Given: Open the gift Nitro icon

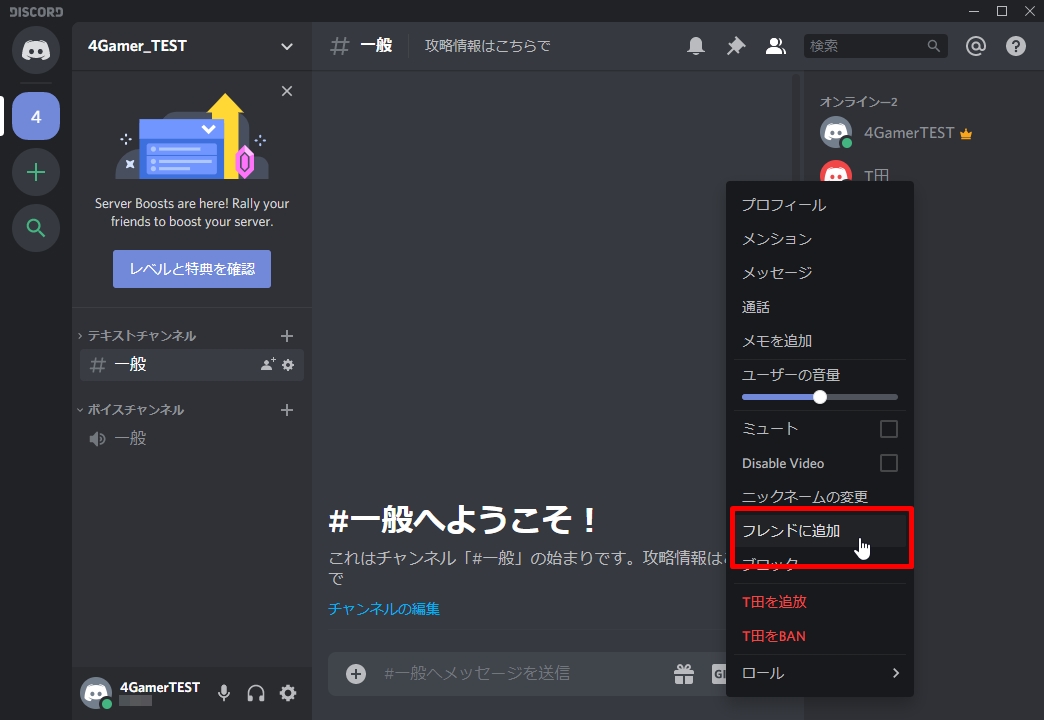Looking at the screenshot, I should (684, 674).
